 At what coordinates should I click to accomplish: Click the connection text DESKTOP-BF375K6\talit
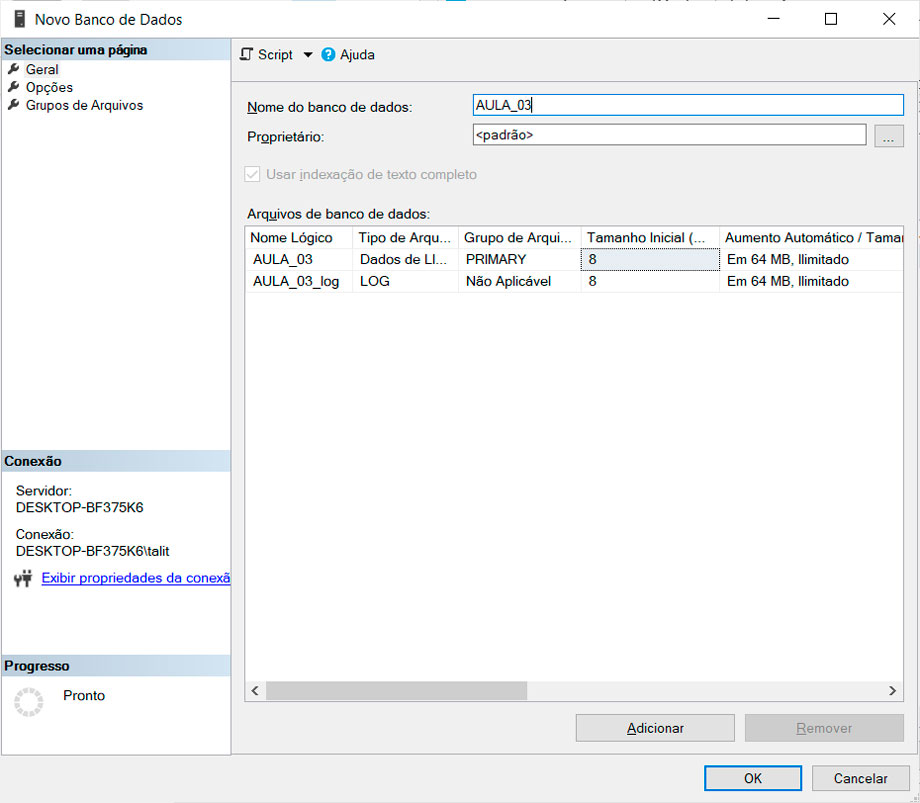(92, 551)
